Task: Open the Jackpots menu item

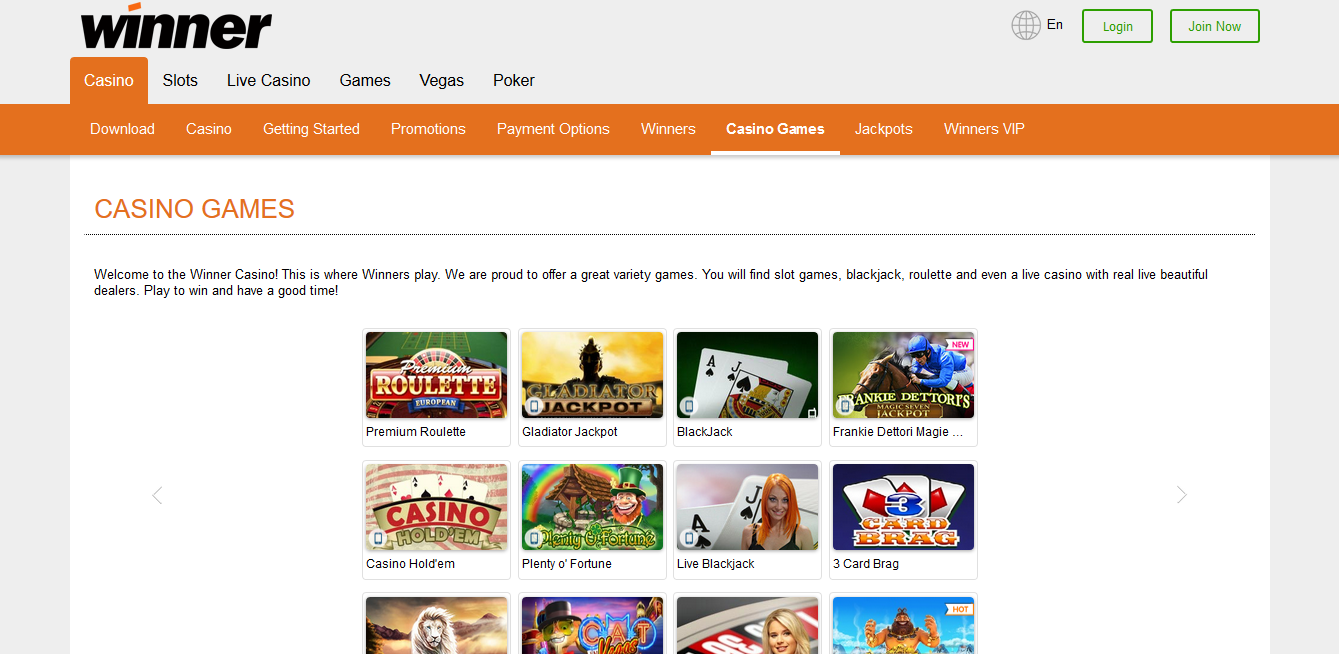Action: (884, 129)
